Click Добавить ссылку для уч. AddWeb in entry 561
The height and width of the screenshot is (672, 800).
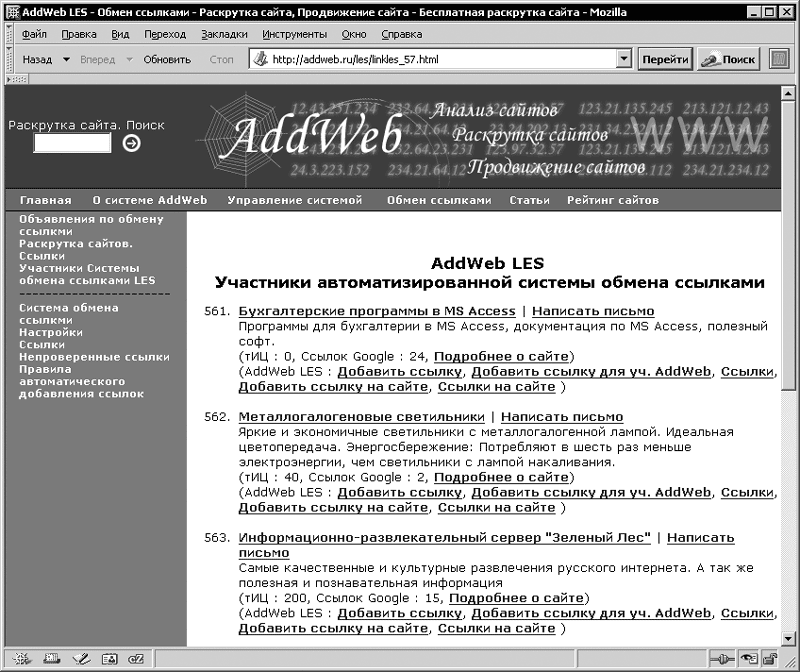tap(591, 371)
